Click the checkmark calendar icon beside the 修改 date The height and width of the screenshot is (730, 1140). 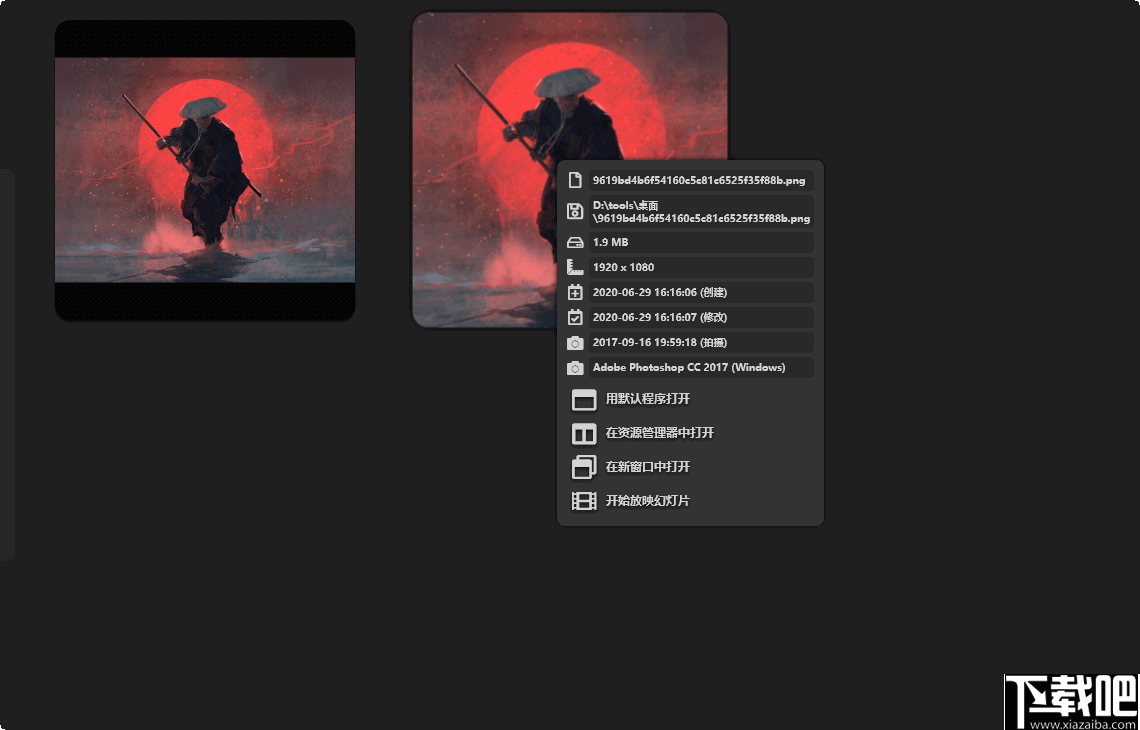575,317
